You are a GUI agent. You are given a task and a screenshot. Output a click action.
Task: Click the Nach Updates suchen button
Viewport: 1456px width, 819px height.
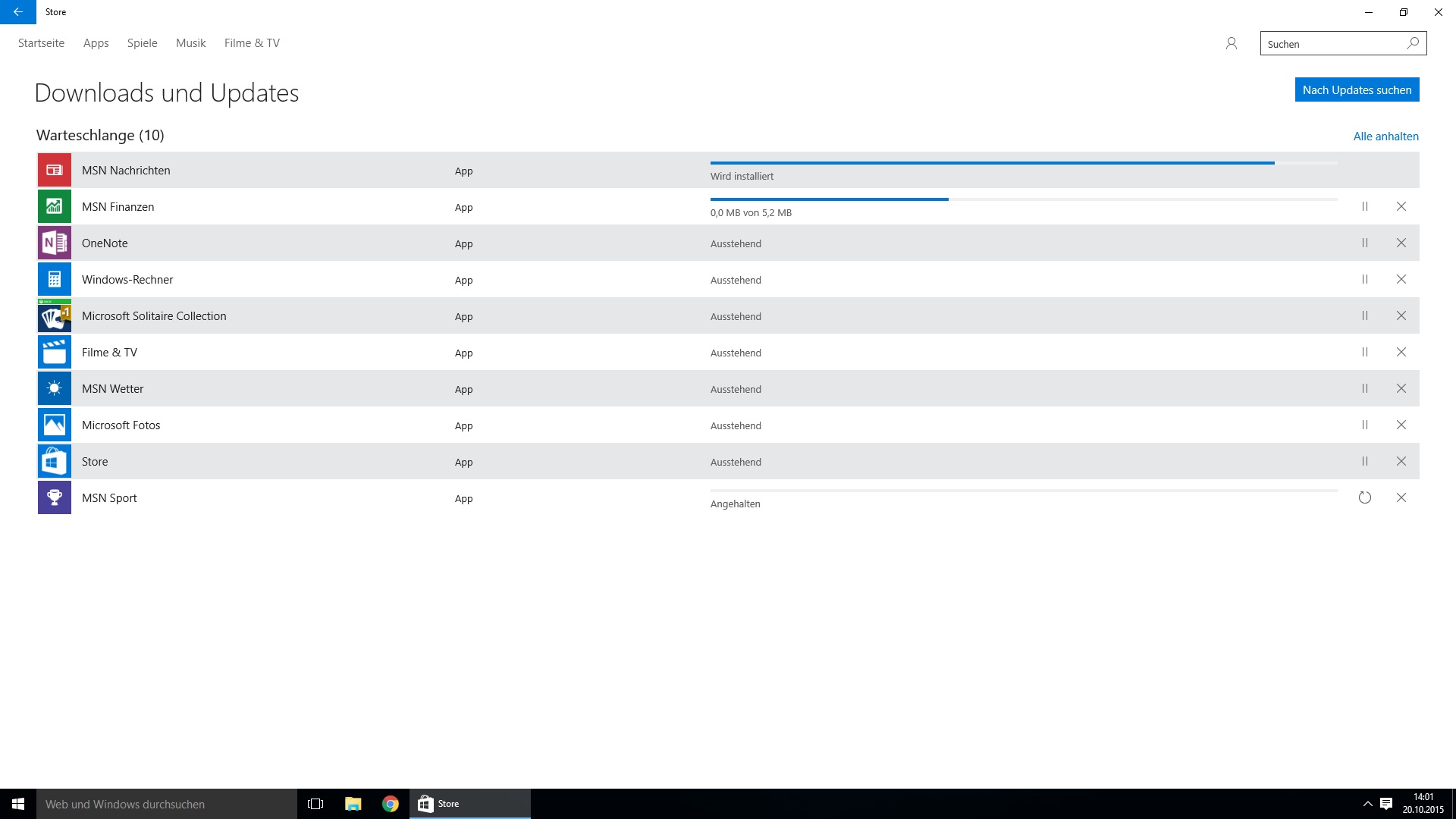(x=1357, y=90)
